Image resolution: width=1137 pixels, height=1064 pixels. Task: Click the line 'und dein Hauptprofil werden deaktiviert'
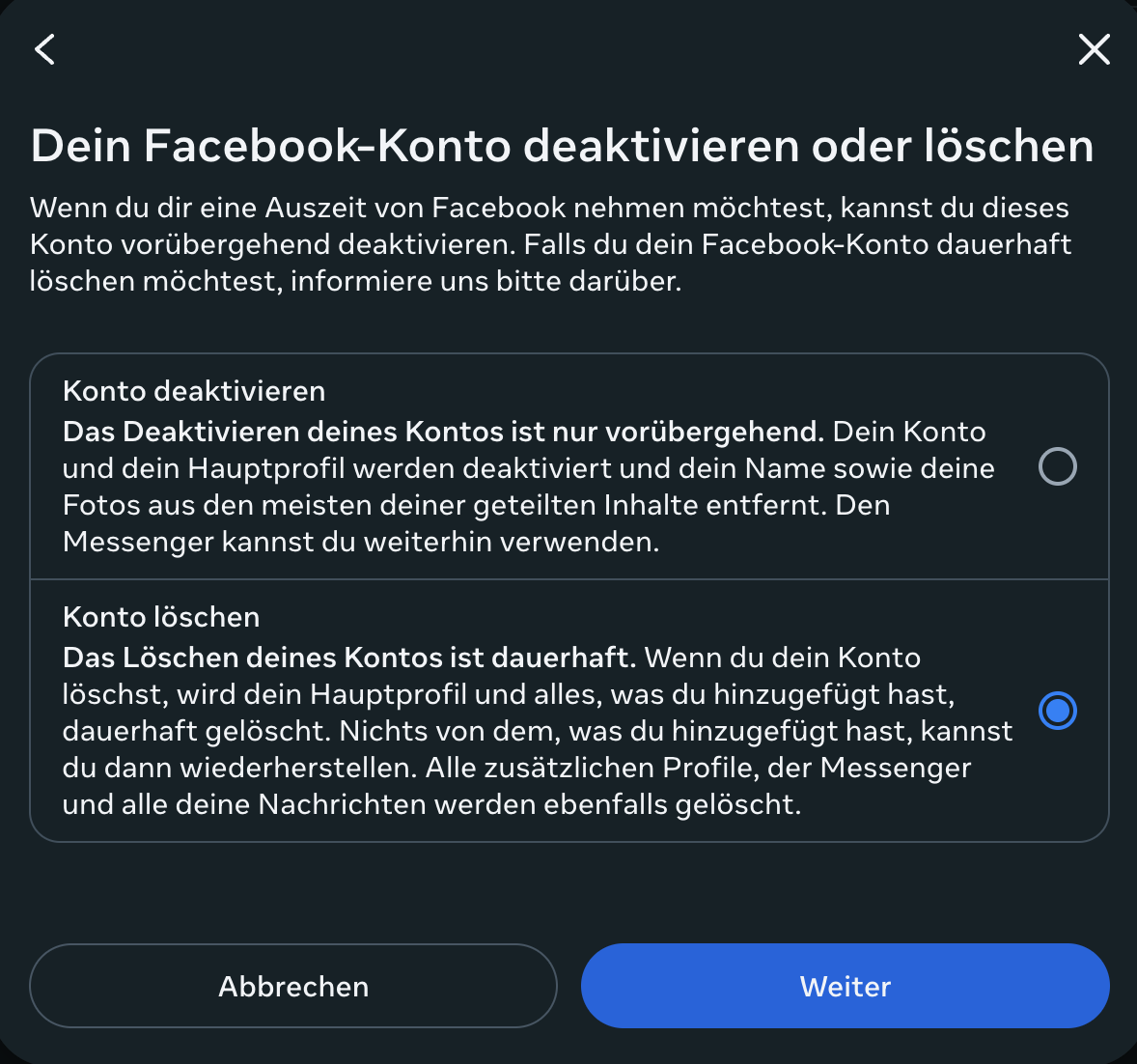[x=528, y=468]
